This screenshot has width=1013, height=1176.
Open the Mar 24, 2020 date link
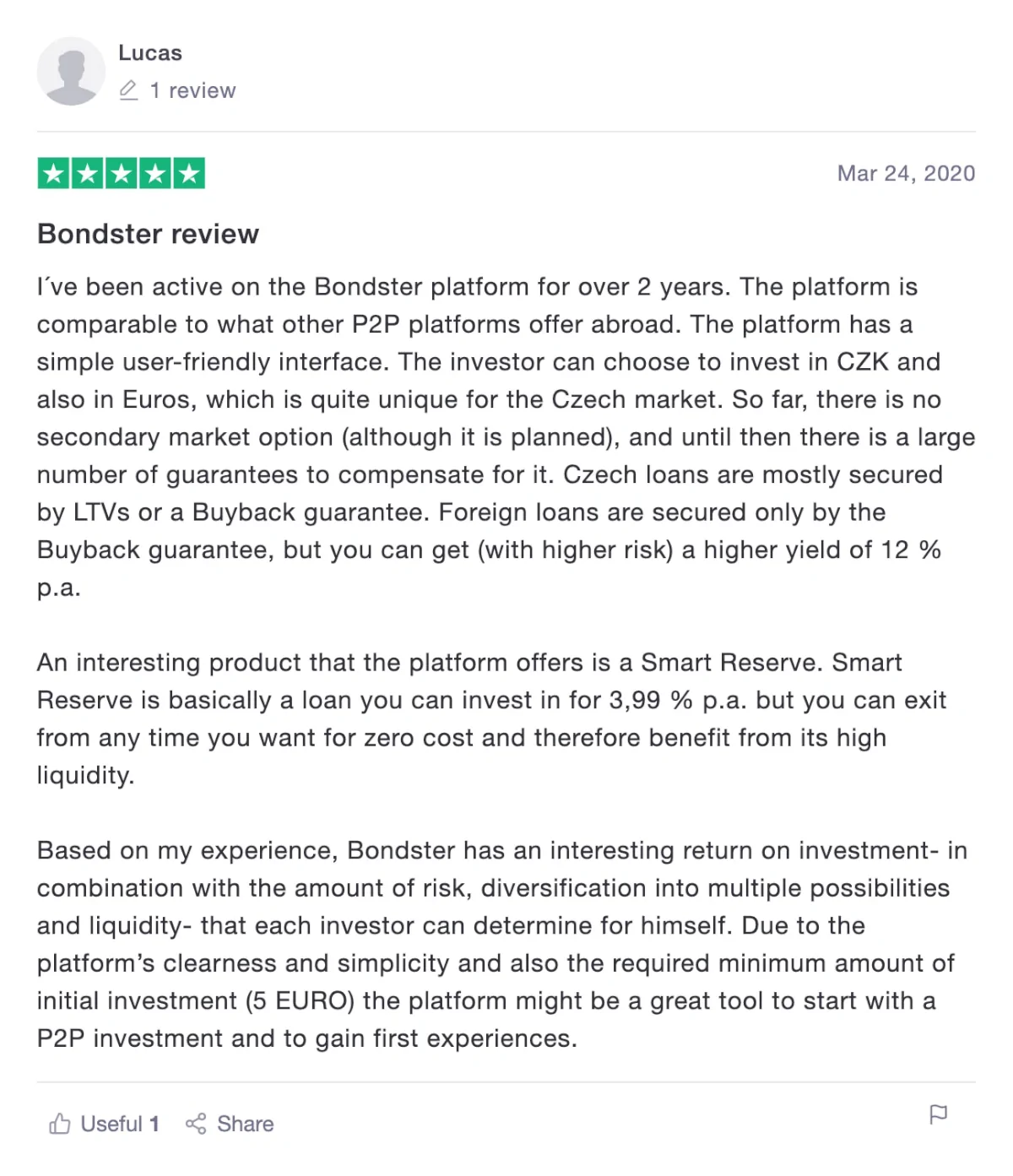click(906, 173)
